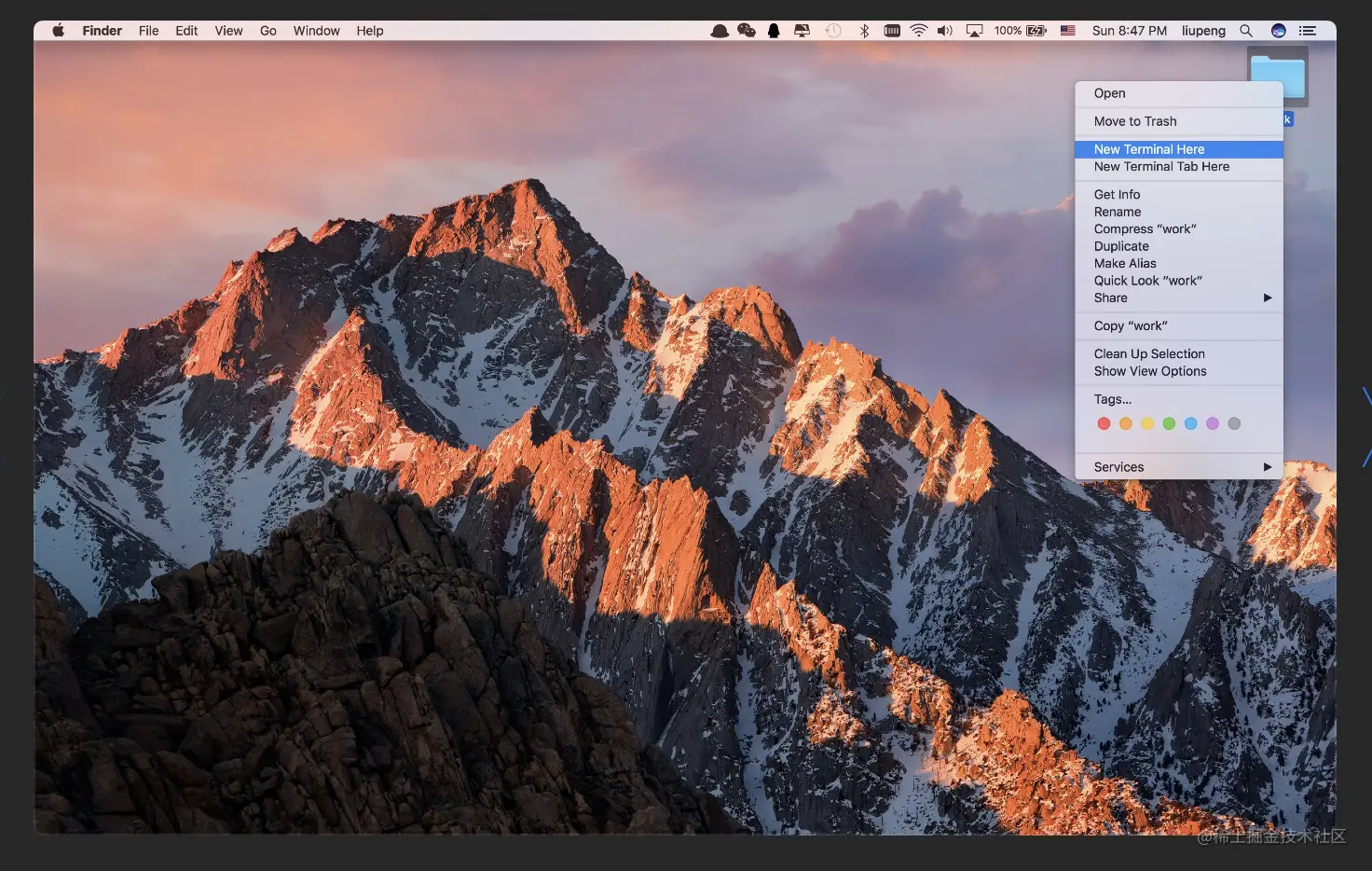Image resolution: width=1372 pixels, height=871 pixels.
Task: Open Spotlight search magnifier
Action: (x=1246, y=31)
